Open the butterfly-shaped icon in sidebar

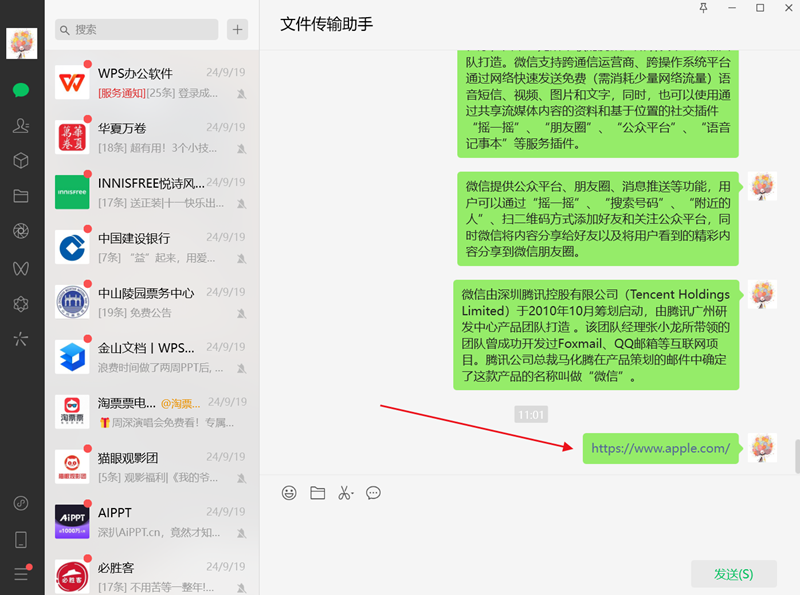click(21, 268)
